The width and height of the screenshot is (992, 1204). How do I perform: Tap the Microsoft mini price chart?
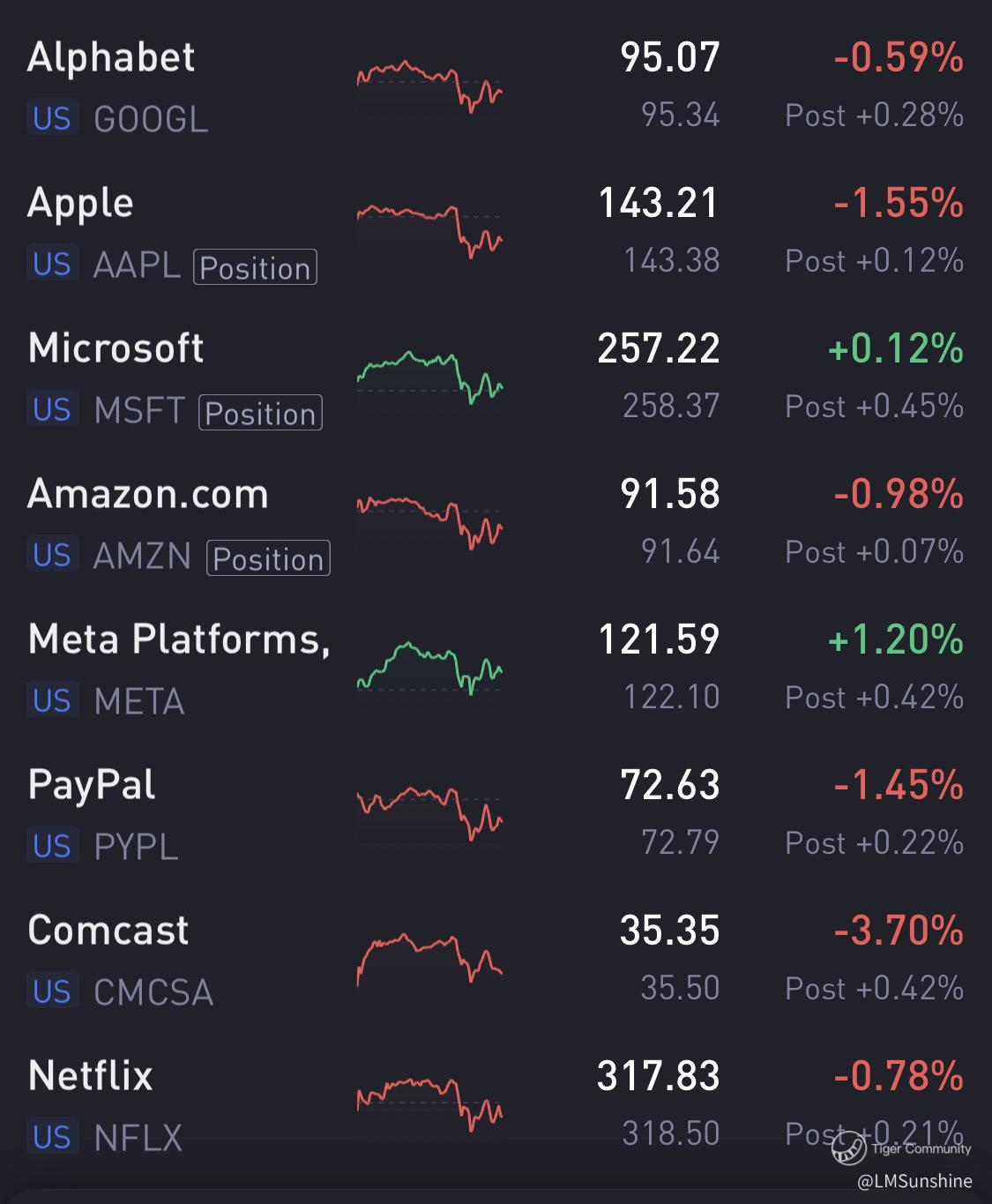pyautogui.click(x=429, y=377)
